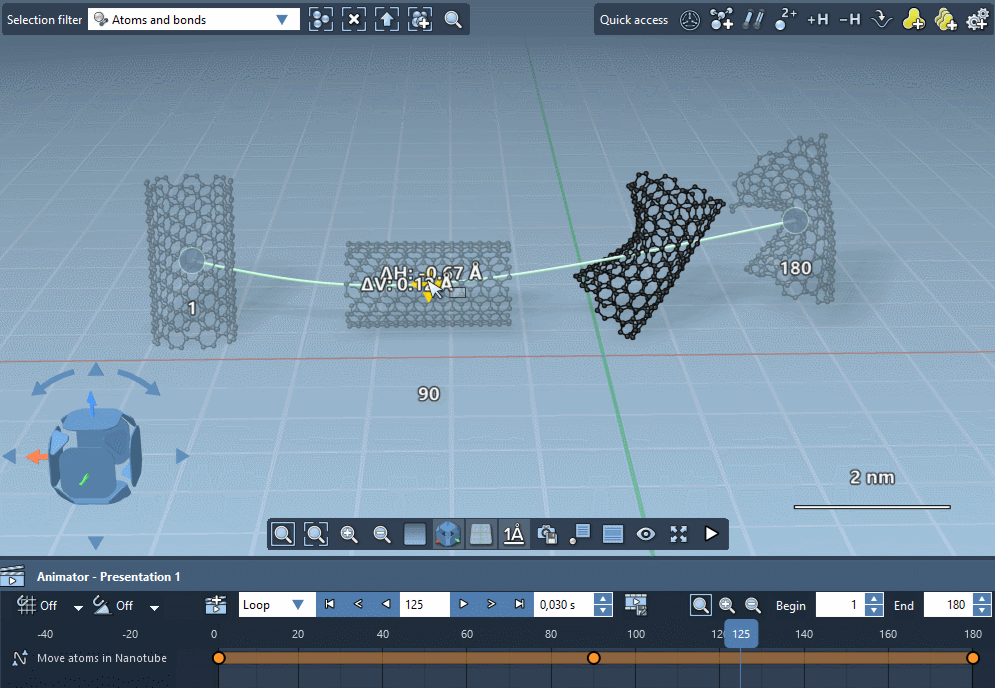The height and width of the screenshot is (688, 995).
Task: Click the find/search magnifier in selection toolbar
Action: point(453,19)
